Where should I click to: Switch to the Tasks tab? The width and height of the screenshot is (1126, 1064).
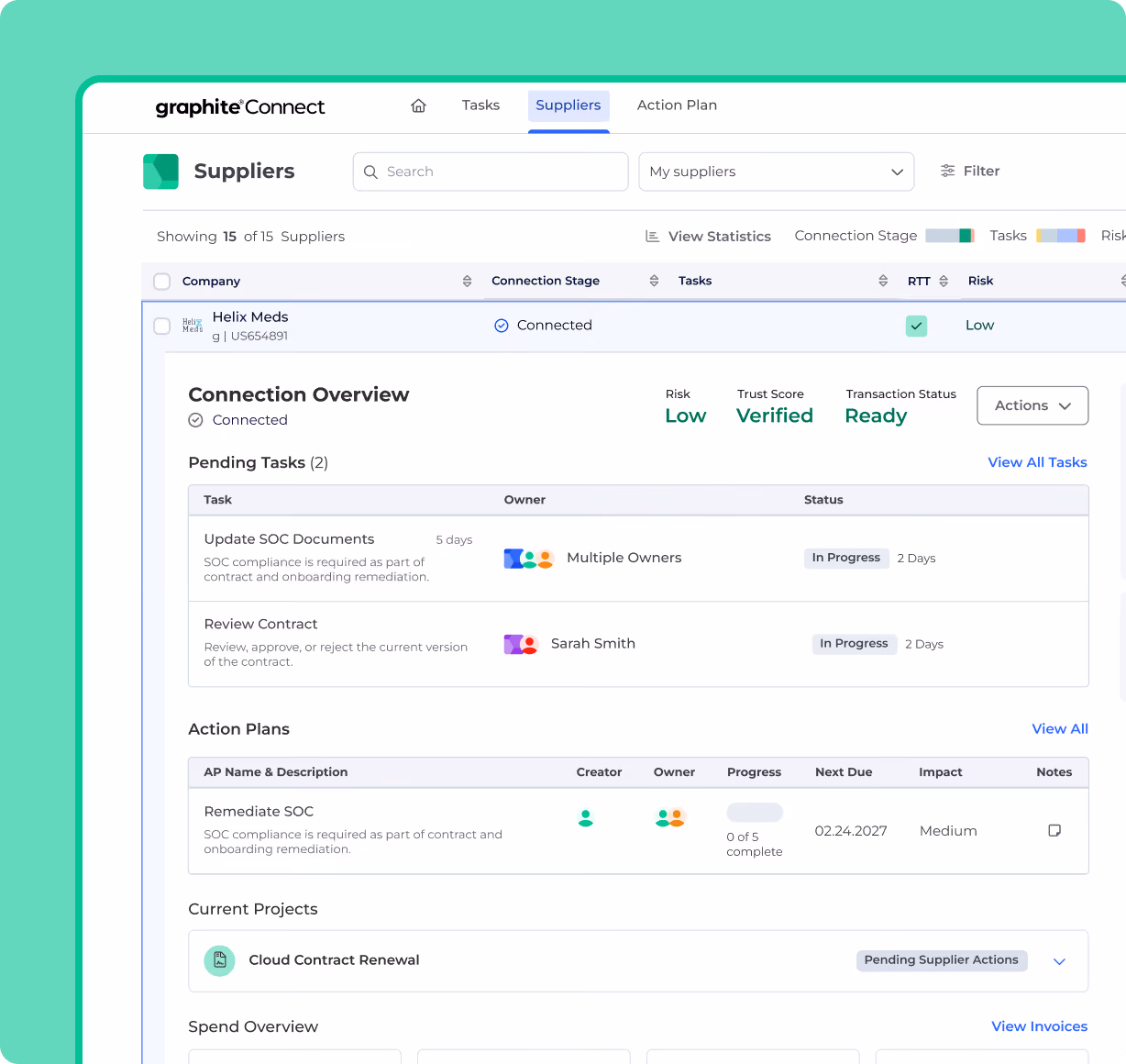coord(480,105)
